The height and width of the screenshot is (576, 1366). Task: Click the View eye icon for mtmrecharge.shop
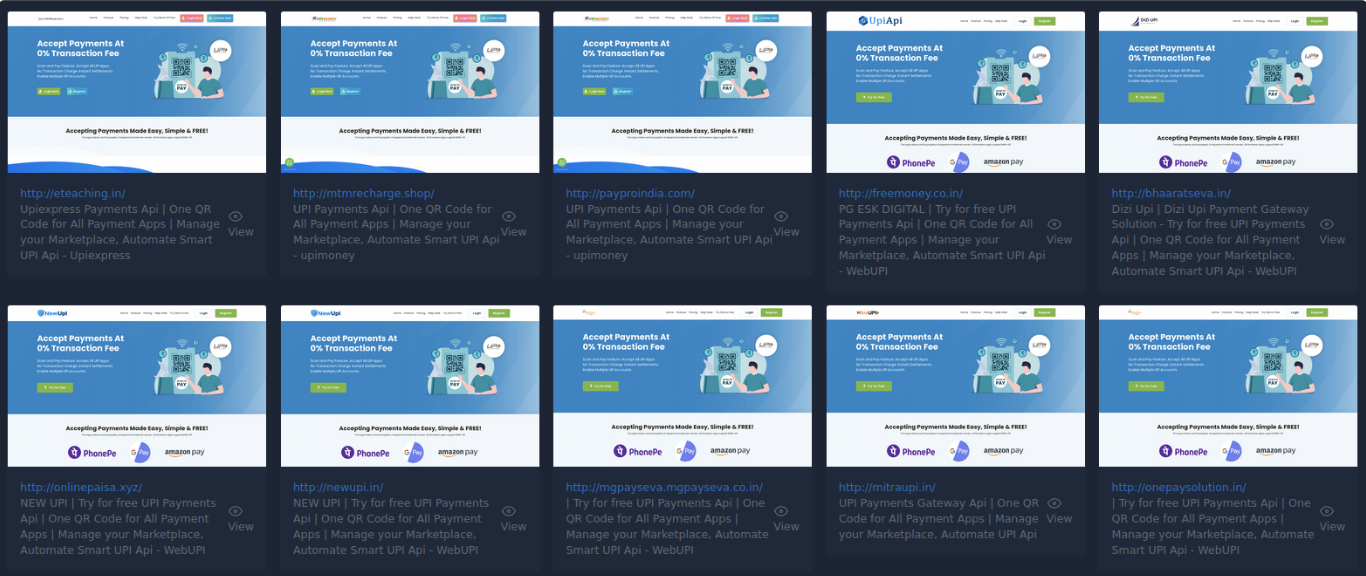point(508,216)
